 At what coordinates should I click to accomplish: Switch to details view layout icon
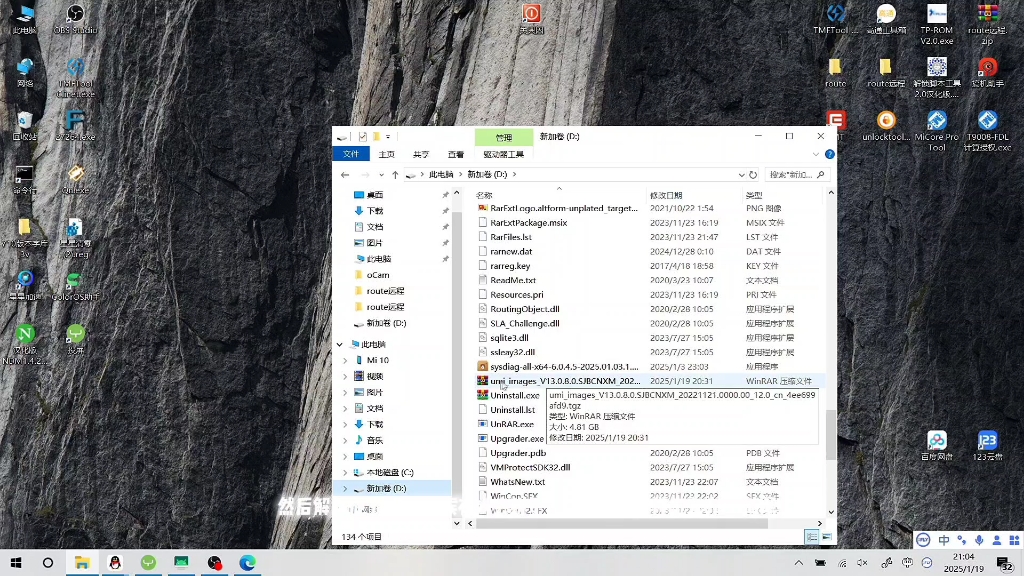click(x=811, y=537)
